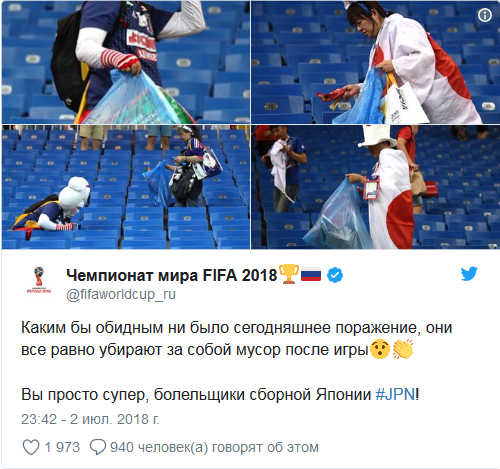The image size is (500, 469).
Task: Open the @fifaworldcup_ru handle
Action: click(x=121, y=295)
